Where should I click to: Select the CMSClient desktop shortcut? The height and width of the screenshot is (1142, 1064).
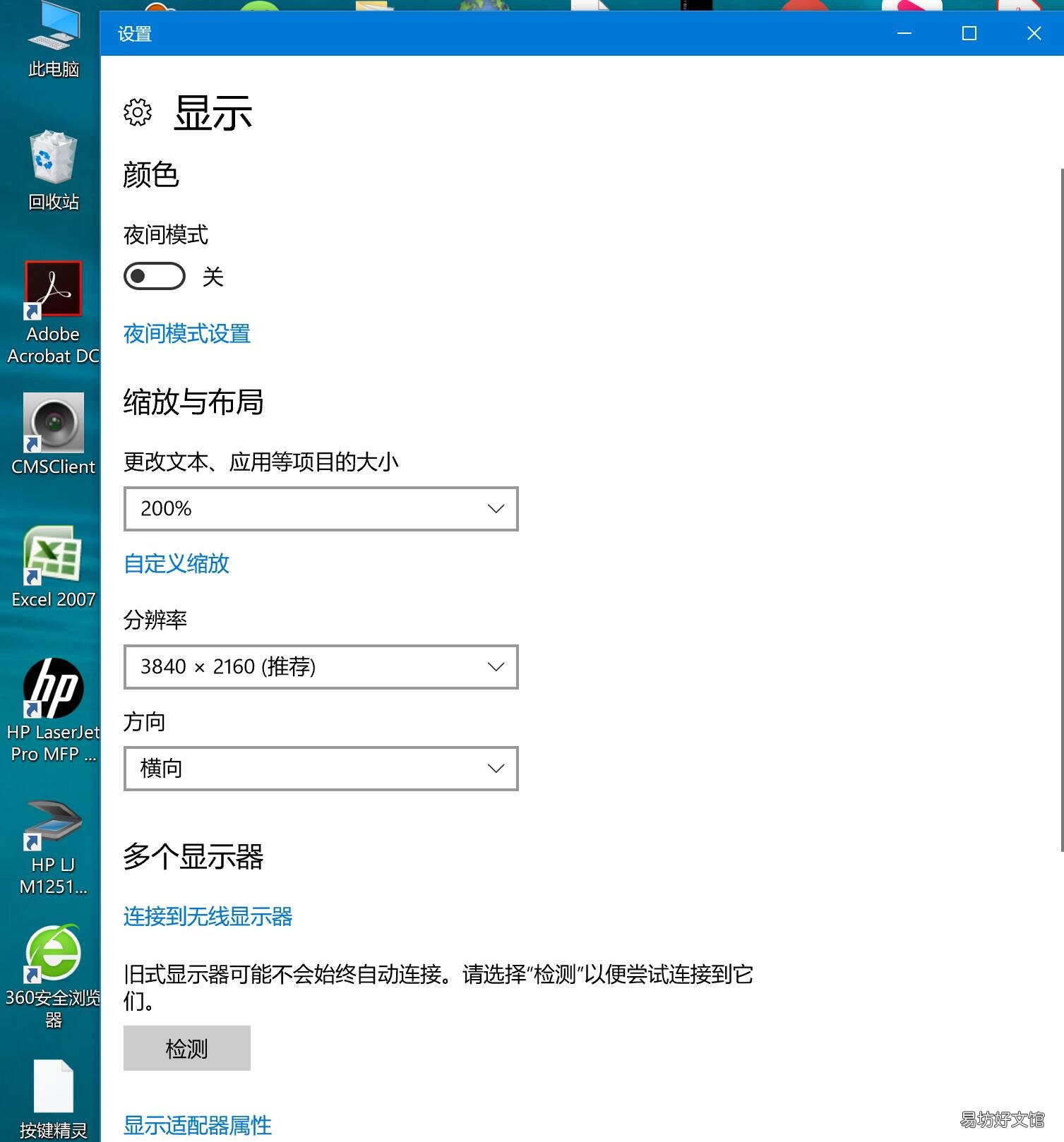(x=53, y=434)
